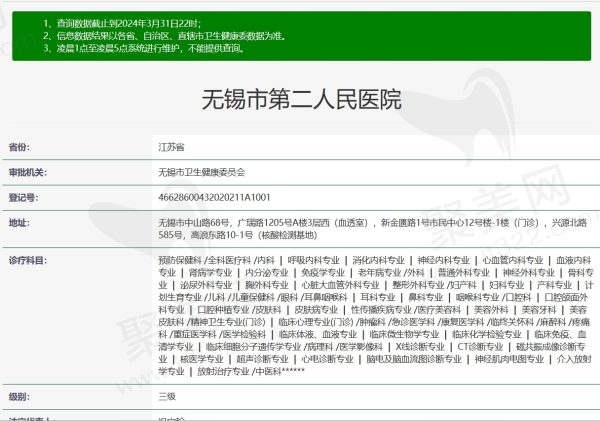Select 神经肌肉电图专业 in departments list
The height and width of the screenshot is (421, 600).
[509, 359]
